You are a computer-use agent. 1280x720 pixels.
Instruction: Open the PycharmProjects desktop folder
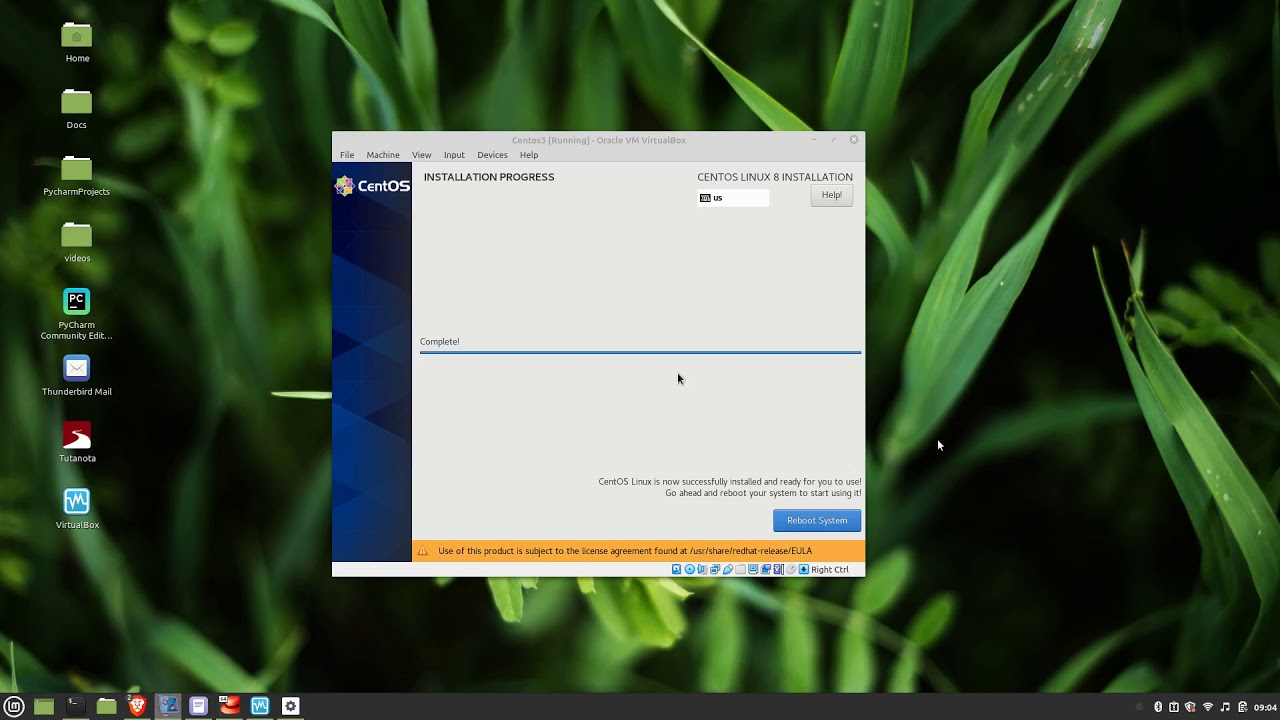coord(77,177)
